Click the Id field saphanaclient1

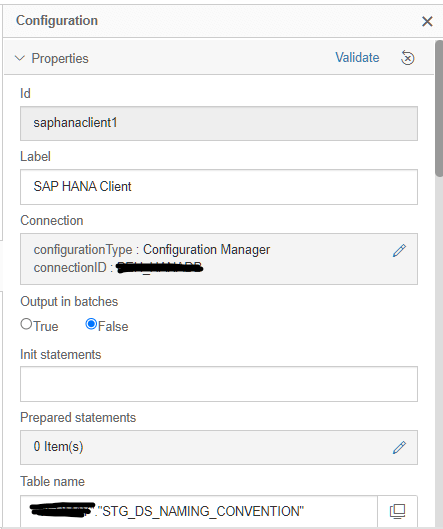[219, 123]
